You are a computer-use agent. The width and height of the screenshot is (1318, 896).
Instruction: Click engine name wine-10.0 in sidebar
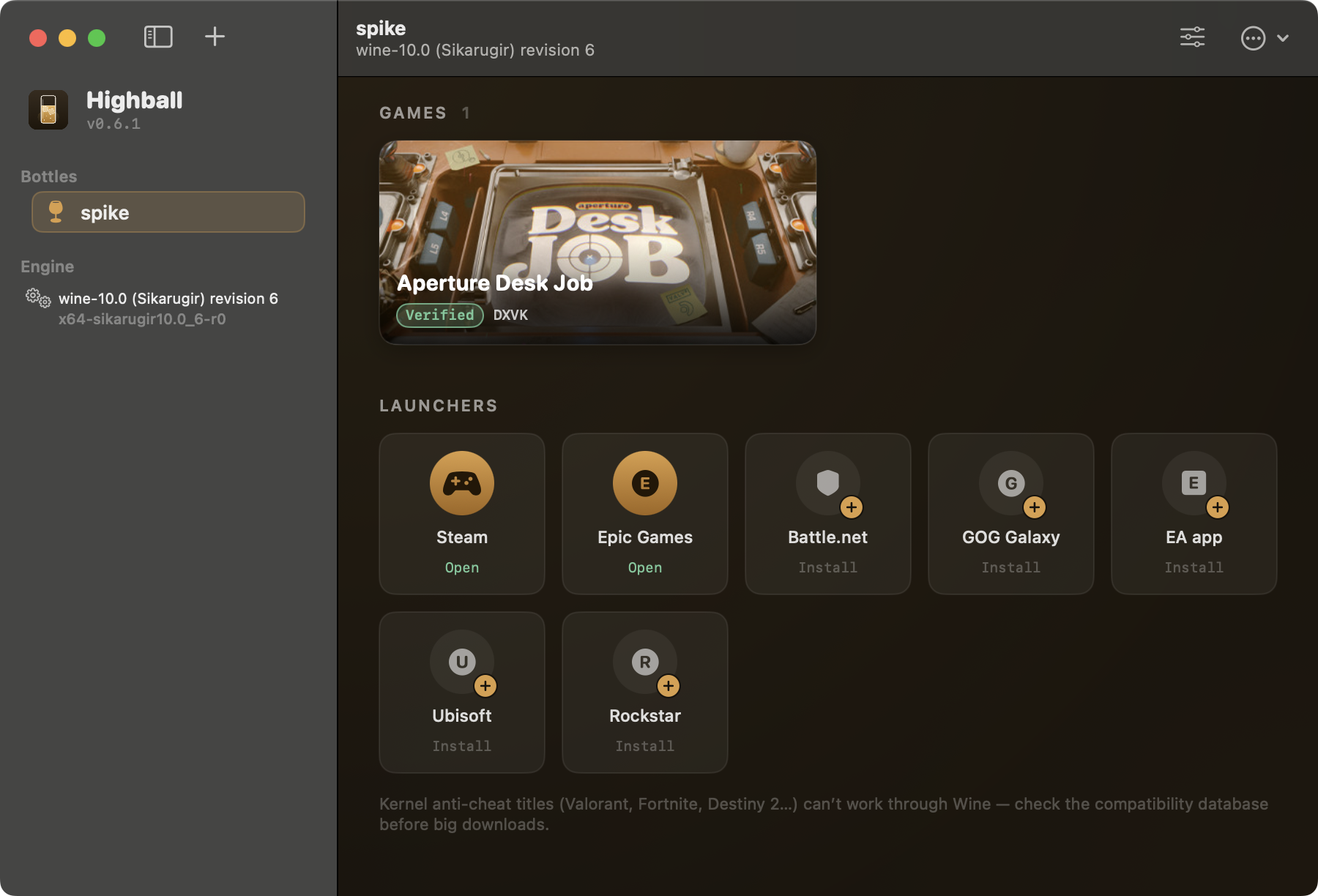click(168, 299)
